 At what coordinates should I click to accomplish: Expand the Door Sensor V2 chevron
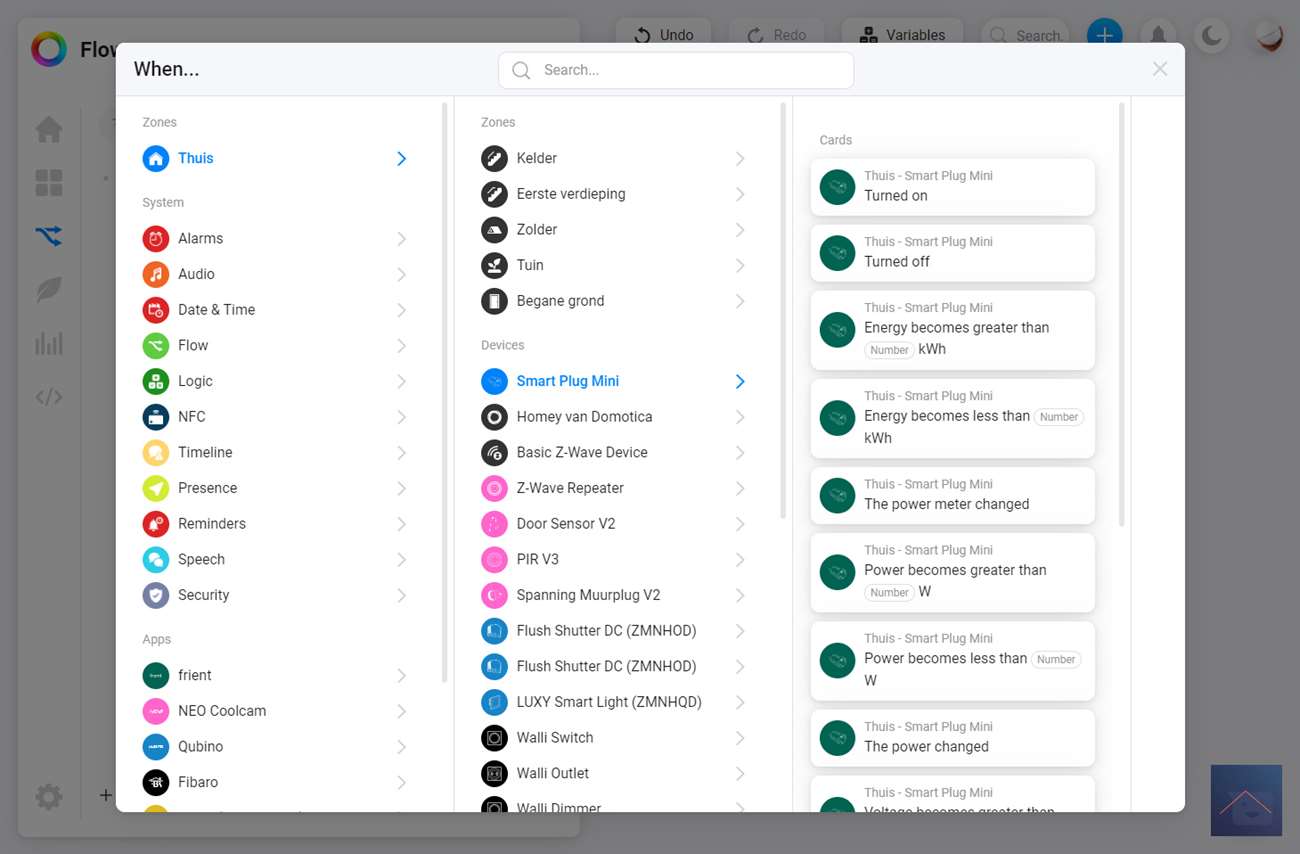click(x=740, y=524)
